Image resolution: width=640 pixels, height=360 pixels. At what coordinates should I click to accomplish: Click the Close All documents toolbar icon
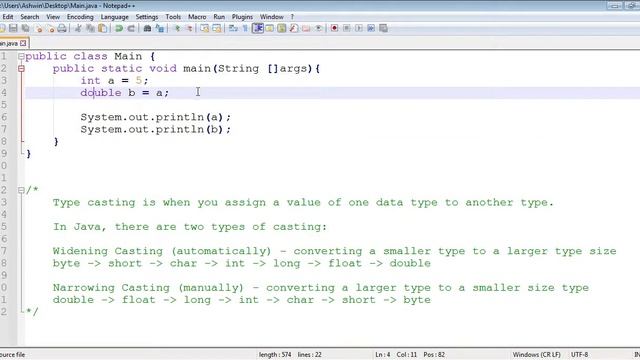(51, 28)
